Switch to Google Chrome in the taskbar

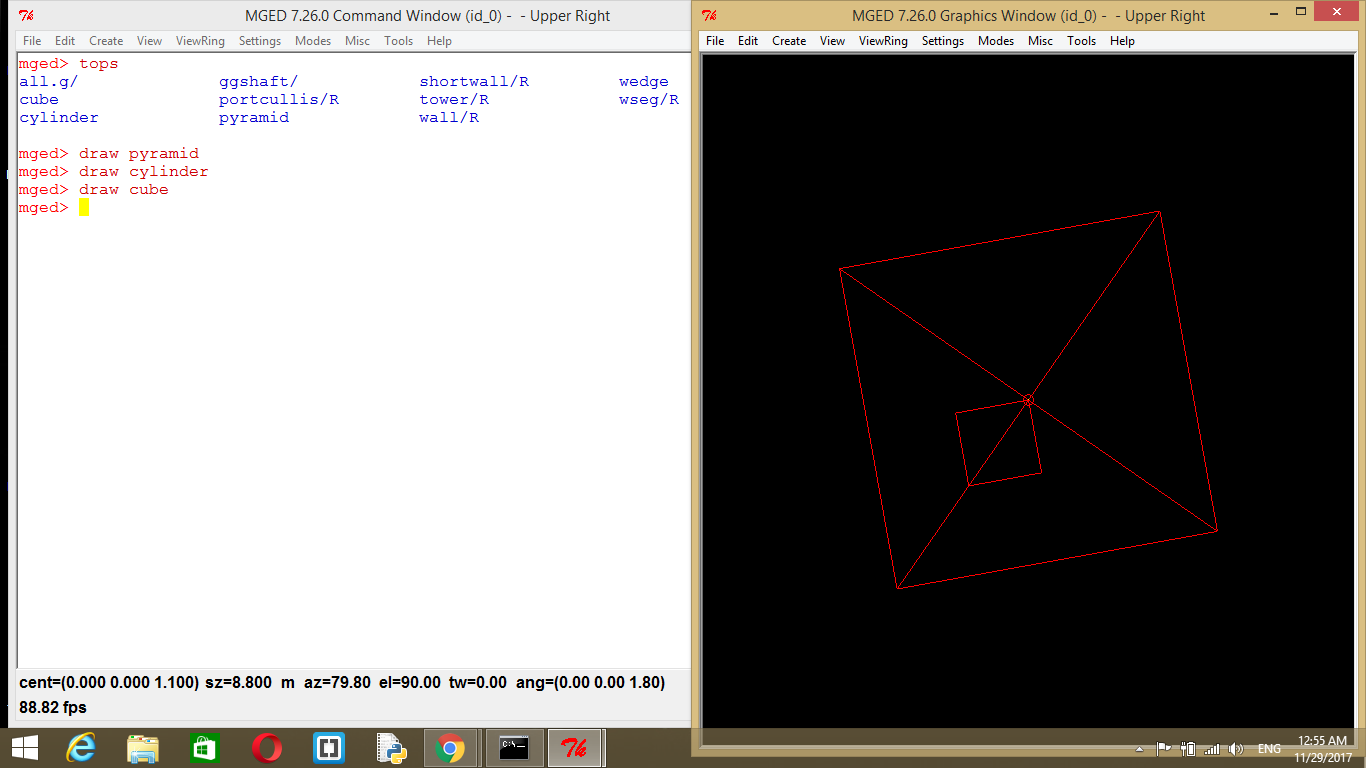451,748
